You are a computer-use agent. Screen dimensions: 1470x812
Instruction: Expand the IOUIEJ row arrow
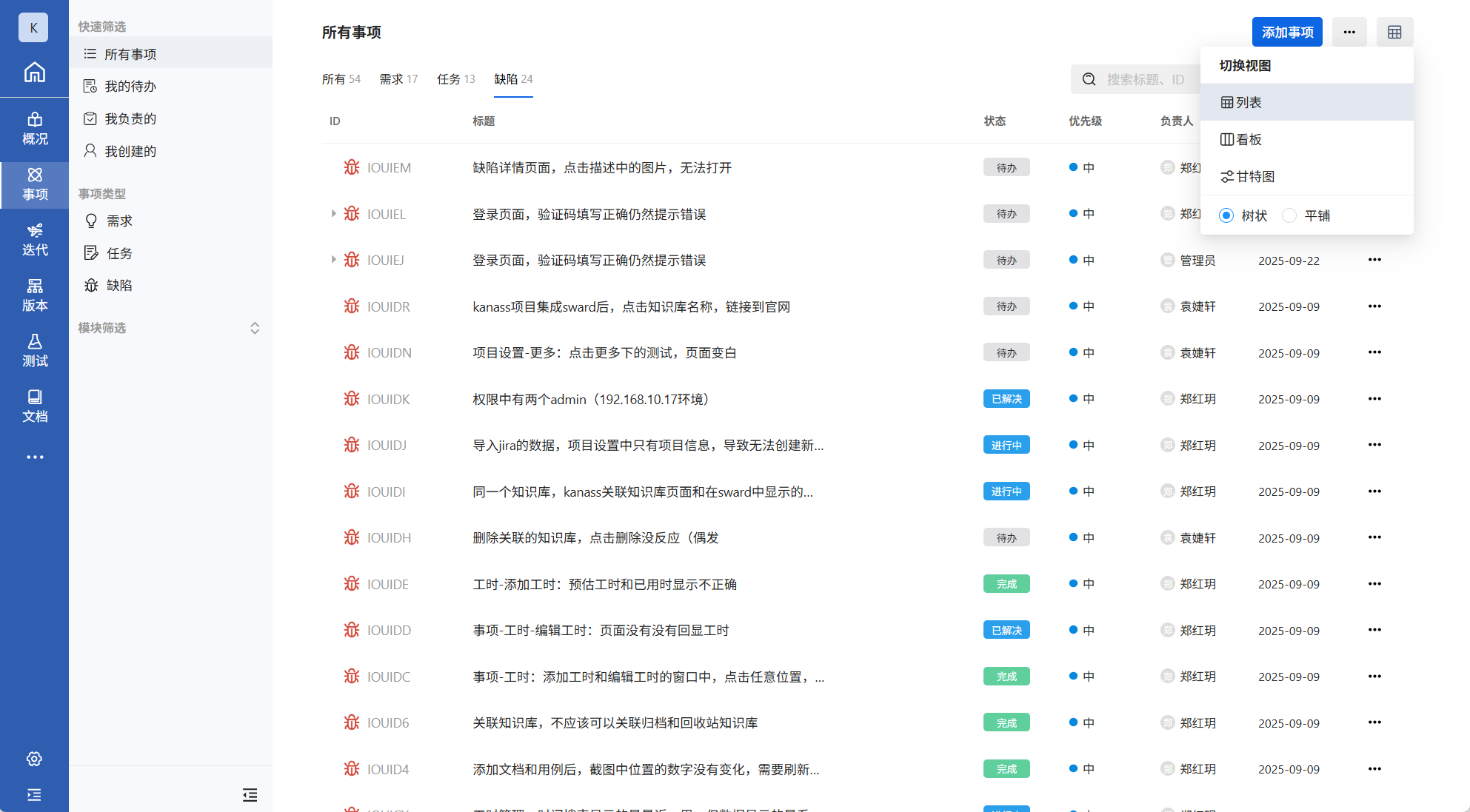[x=333, y=260]
